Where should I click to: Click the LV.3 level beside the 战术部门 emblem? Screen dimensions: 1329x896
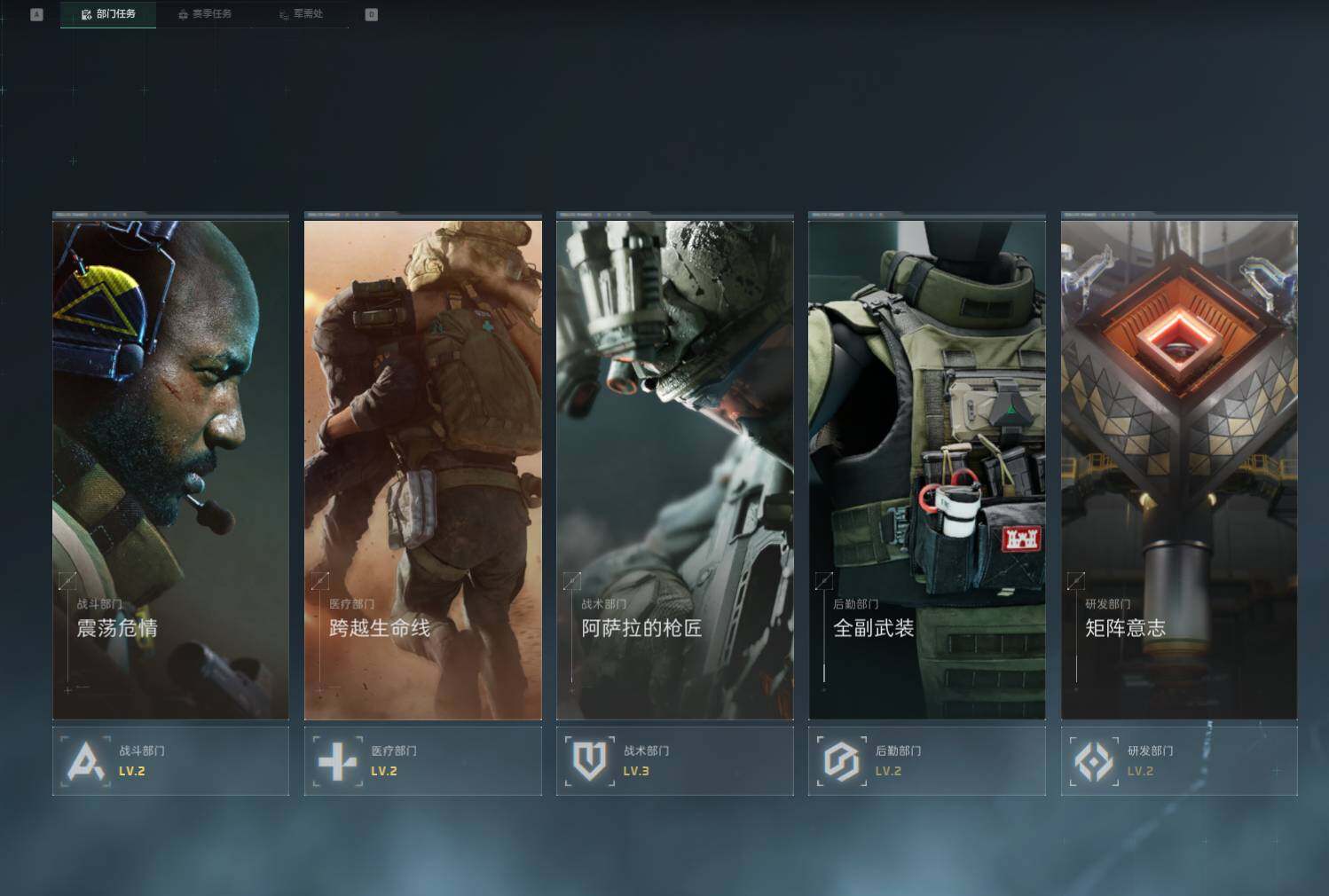click(636, 771)
